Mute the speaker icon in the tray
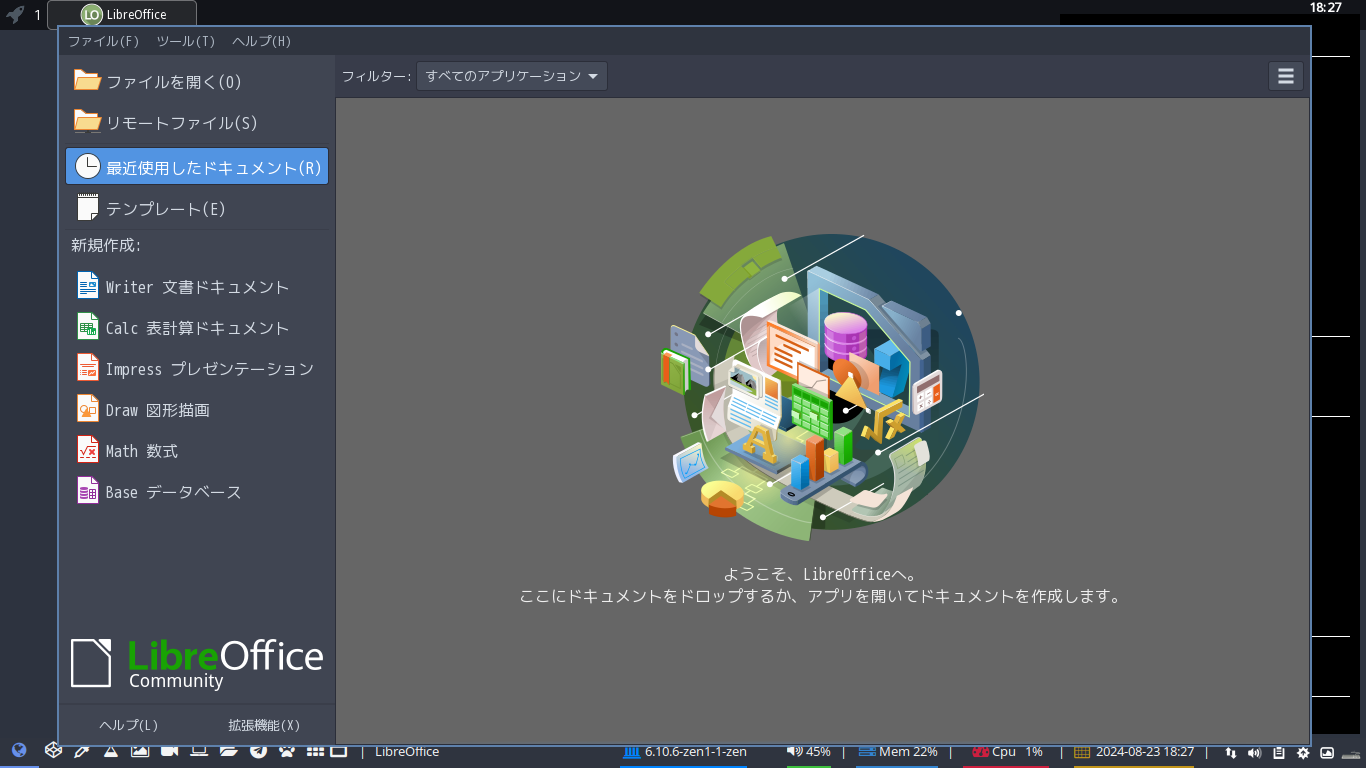This screenshot has width=1366, height=768. click(1255, 751)
